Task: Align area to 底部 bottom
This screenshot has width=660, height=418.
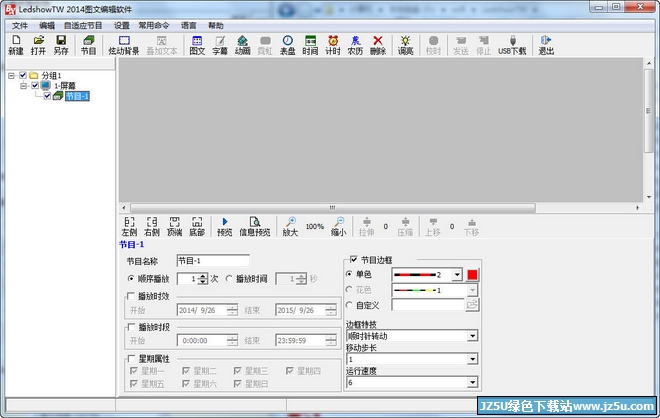Action: 197,226
